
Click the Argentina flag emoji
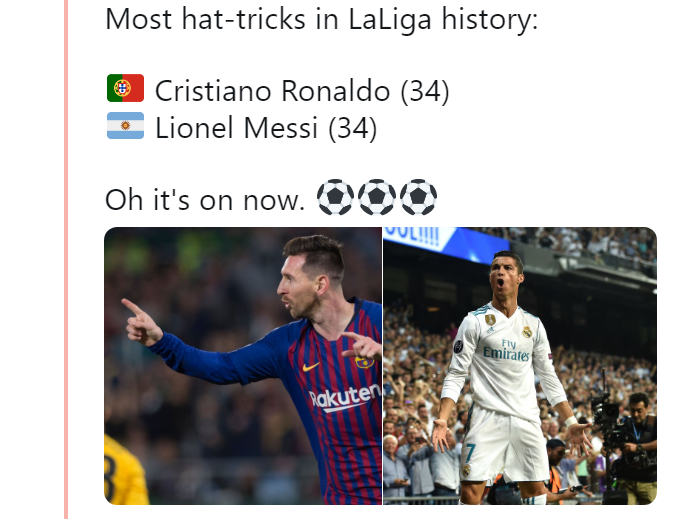pyautogui.click(x=125, y=125)
